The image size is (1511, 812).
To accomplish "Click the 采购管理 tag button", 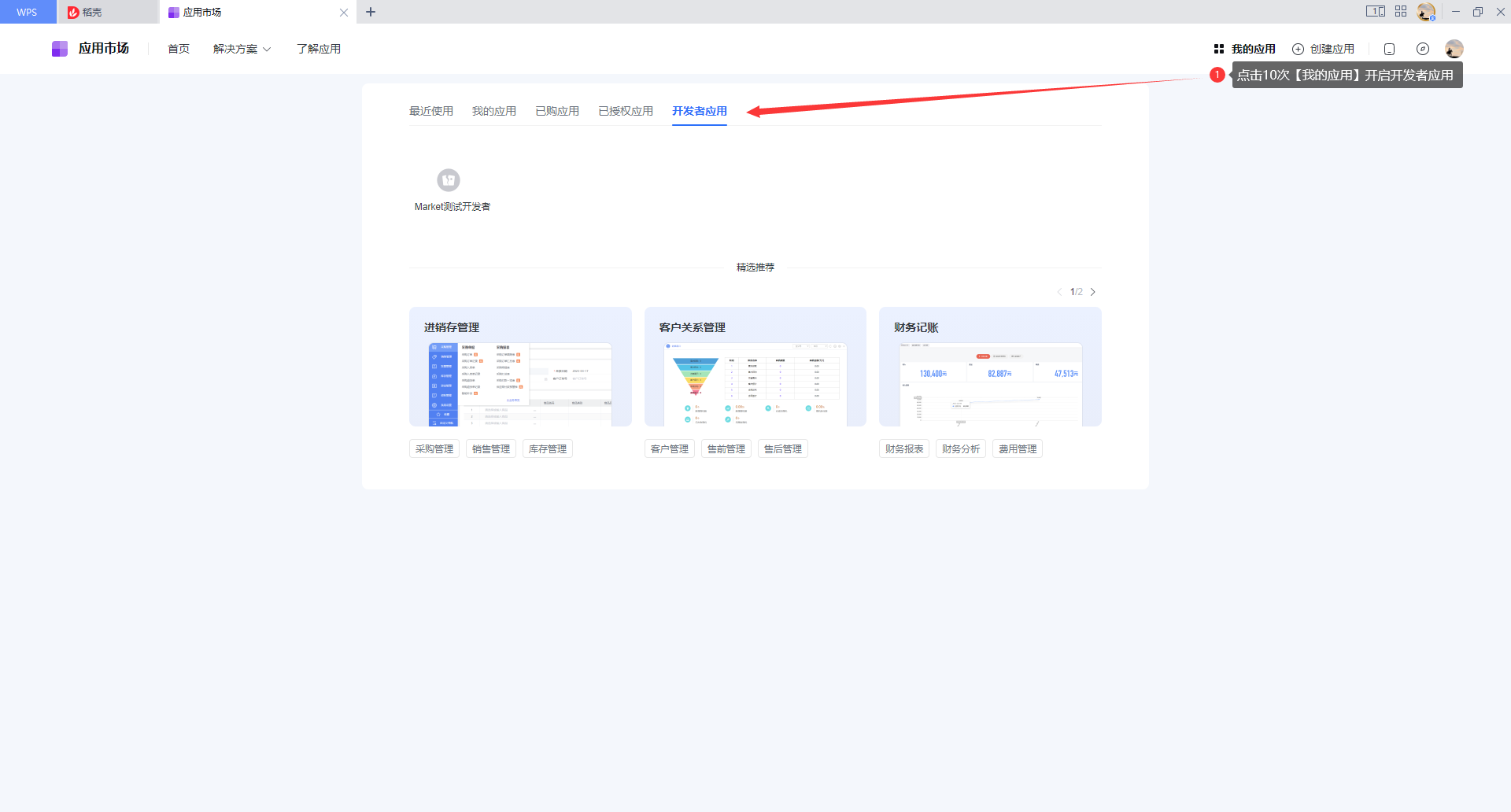I will pos(434,448).
